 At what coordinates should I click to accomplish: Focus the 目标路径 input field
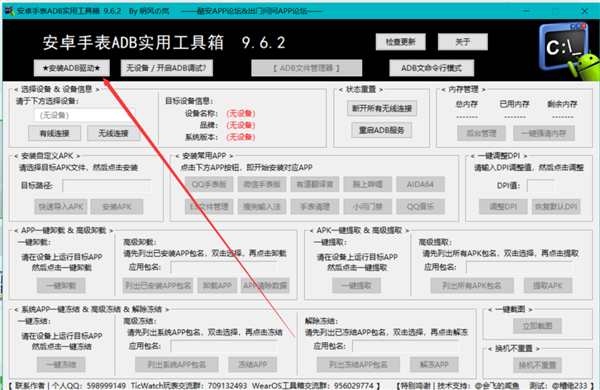click(x=107, y=186)
